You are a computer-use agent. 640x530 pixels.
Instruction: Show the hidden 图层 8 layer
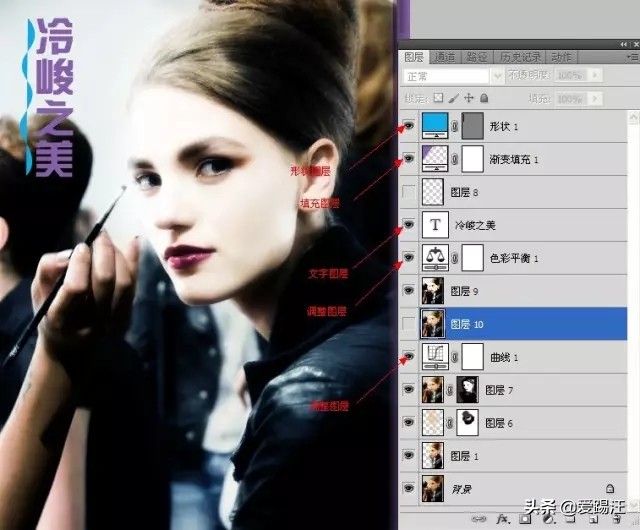(x=408, y=192)
